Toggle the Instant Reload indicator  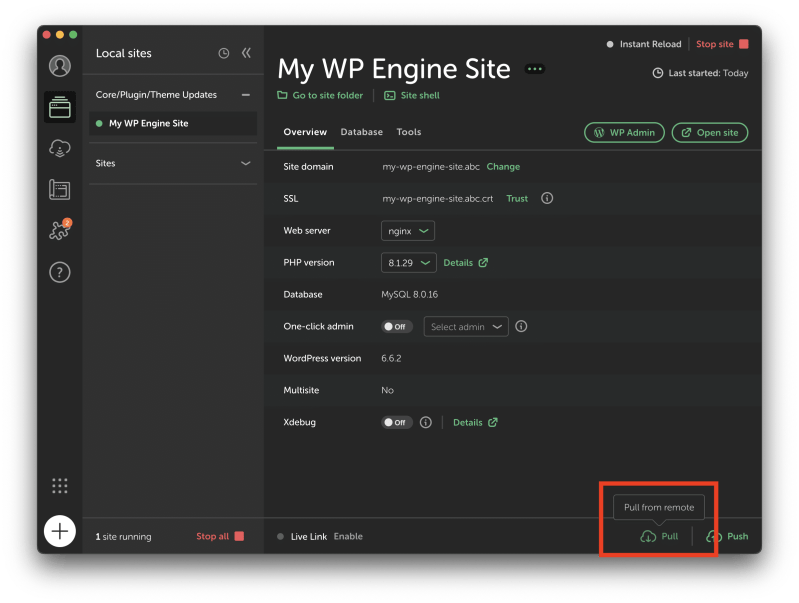click(x=610, y=44)
